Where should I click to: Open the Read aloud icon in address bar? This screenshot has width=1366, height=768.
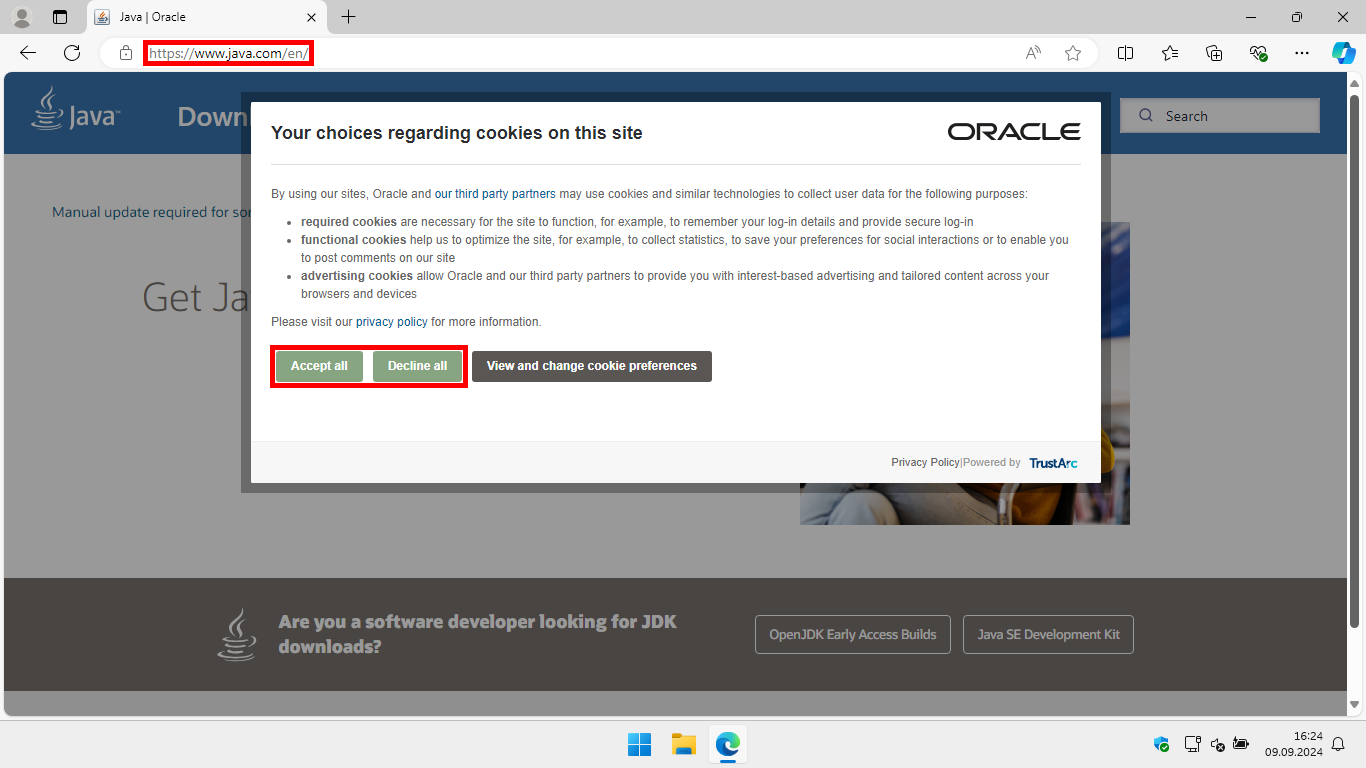click(x=1033, y=53)
